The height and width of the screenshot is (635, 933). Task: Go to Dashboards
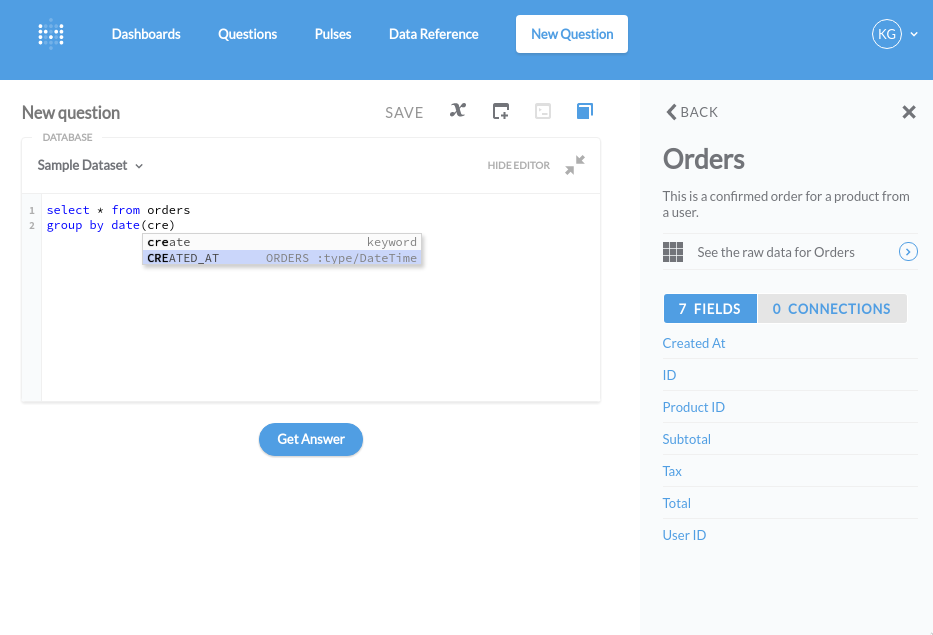[x=146, y=34]
